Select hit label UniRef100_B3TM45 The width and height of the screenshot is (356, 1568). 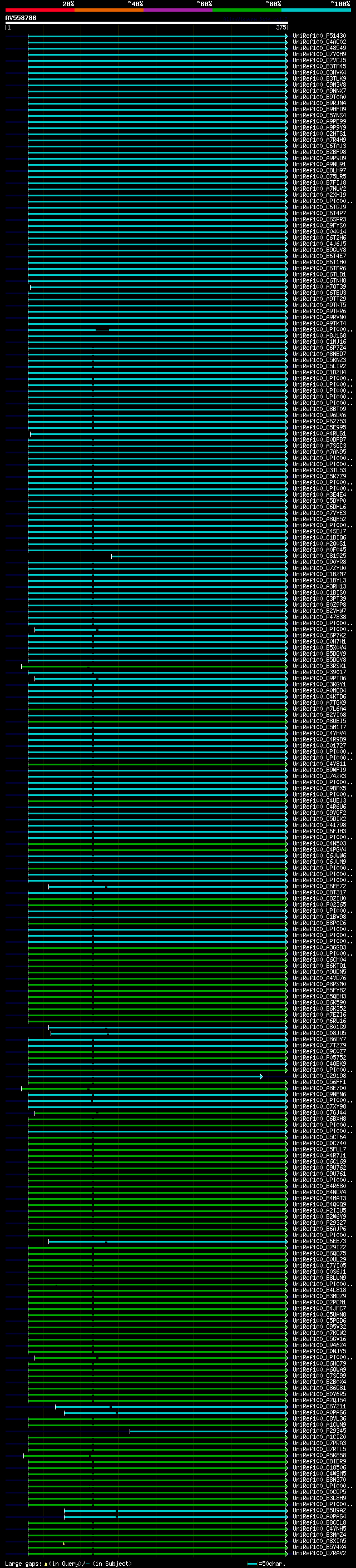coord(319,66)
